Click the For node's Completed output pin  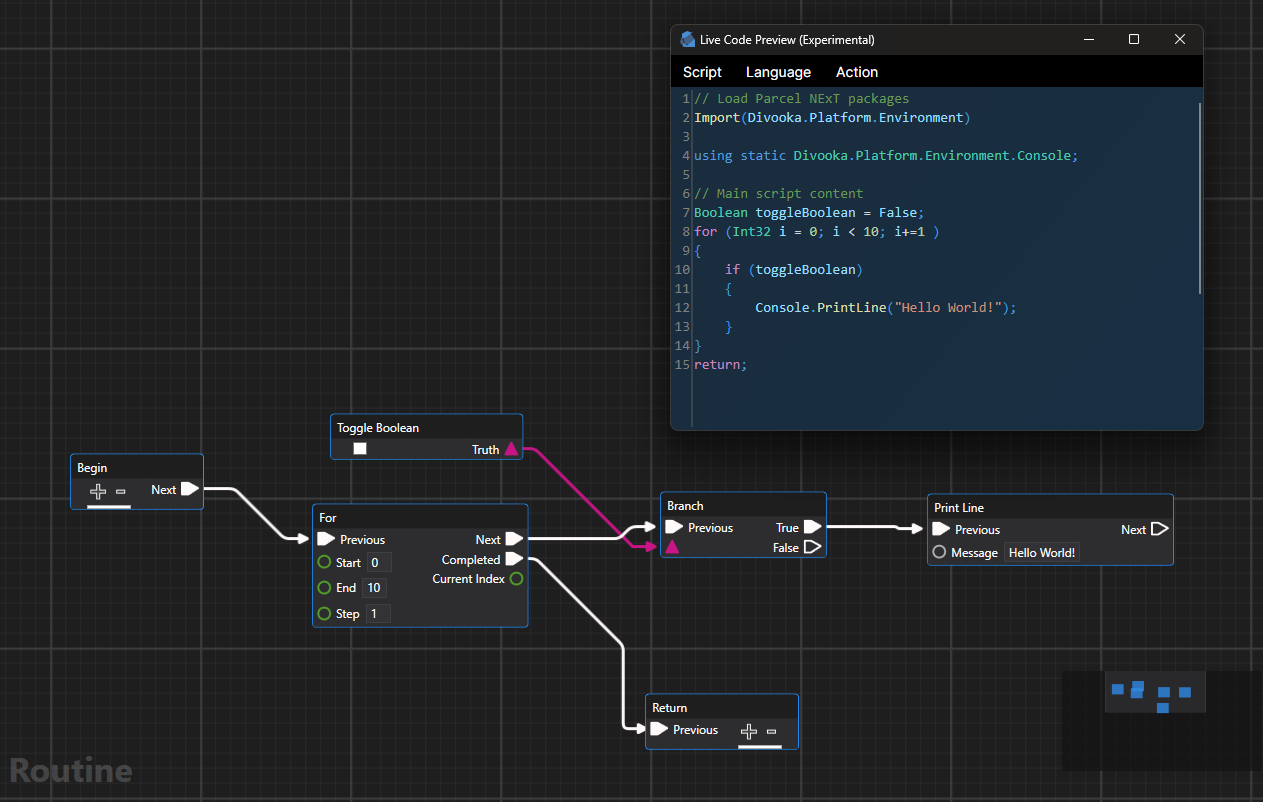point(514,559)
